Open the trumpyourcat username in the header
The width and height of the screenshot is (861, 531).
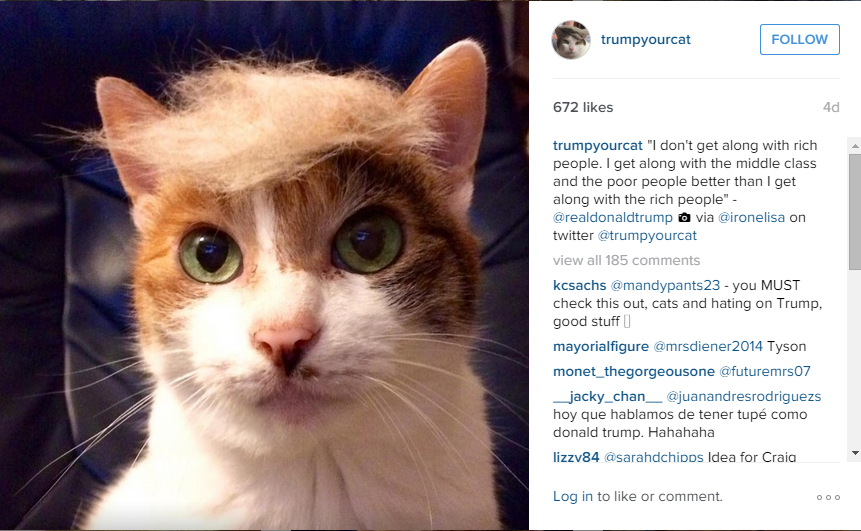point(646,40)
